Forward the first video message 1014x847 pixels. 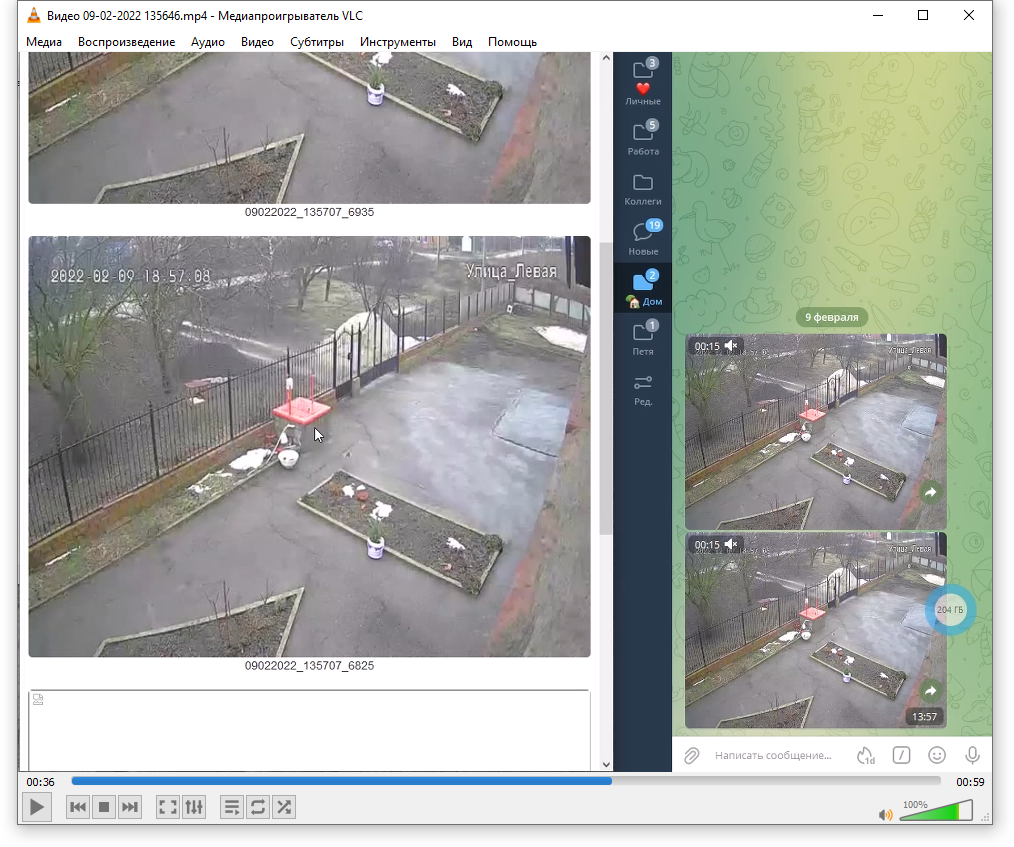pyautogui.click(x=930, y=493)
